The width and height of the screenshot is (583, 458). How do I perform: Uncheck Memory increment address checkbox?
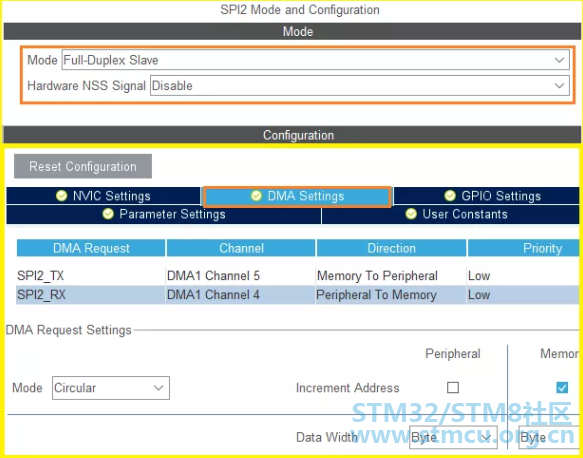[562, 388]
